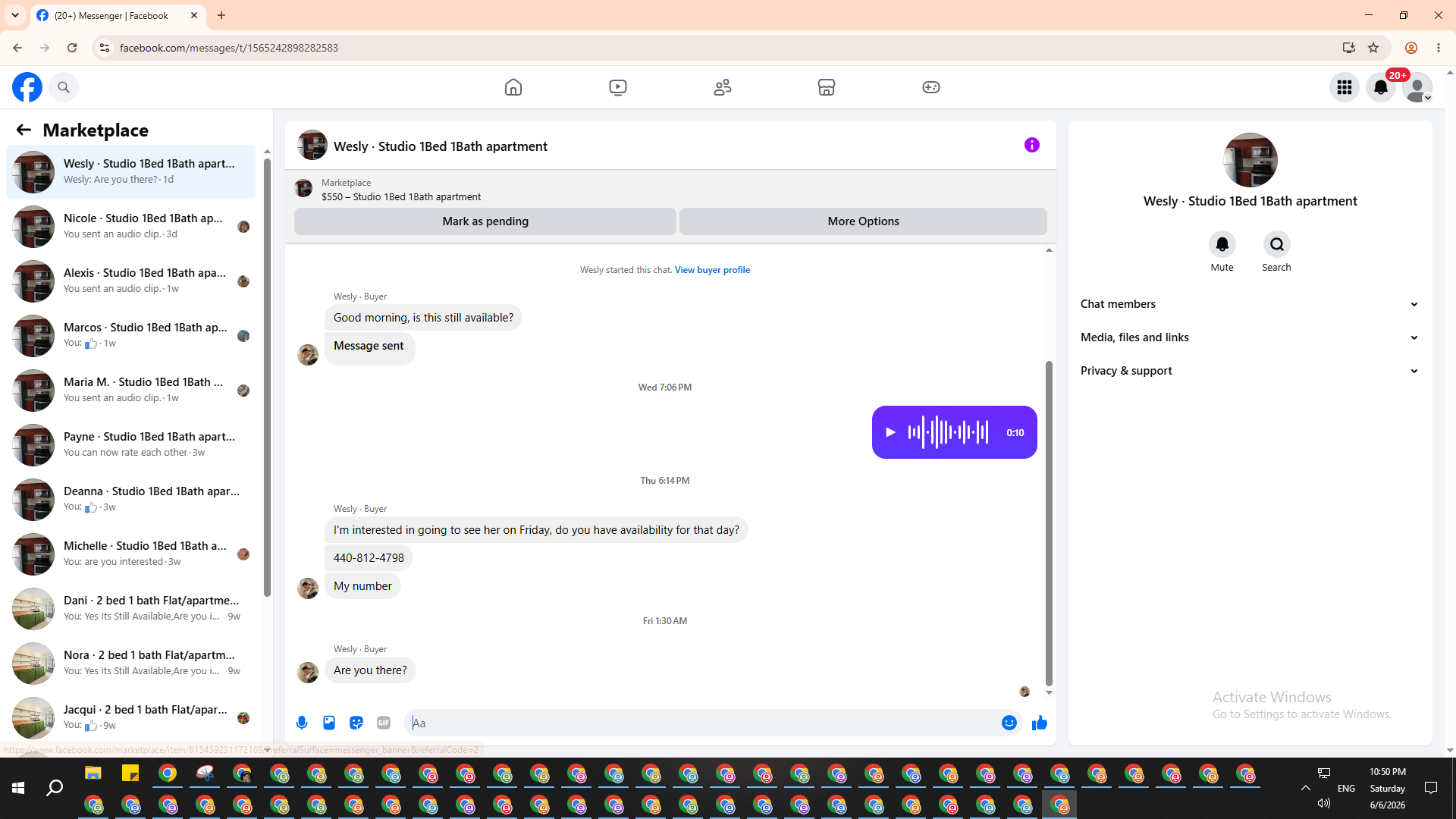Viewport: 1456px width, 819px height.
Task: Open conversation information purple icon
Action: click(1032, 145)
